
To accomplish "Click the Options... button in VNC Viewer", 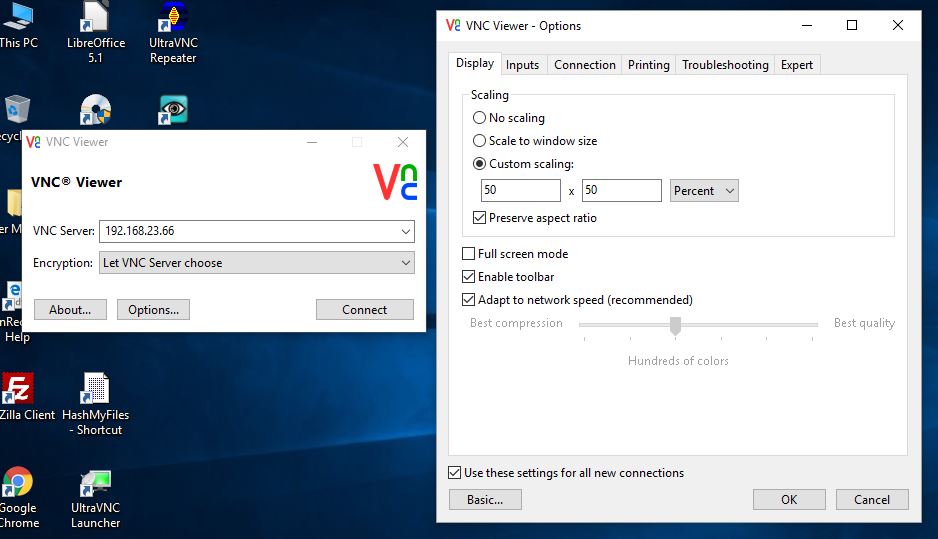I will [x=153, y=310].
